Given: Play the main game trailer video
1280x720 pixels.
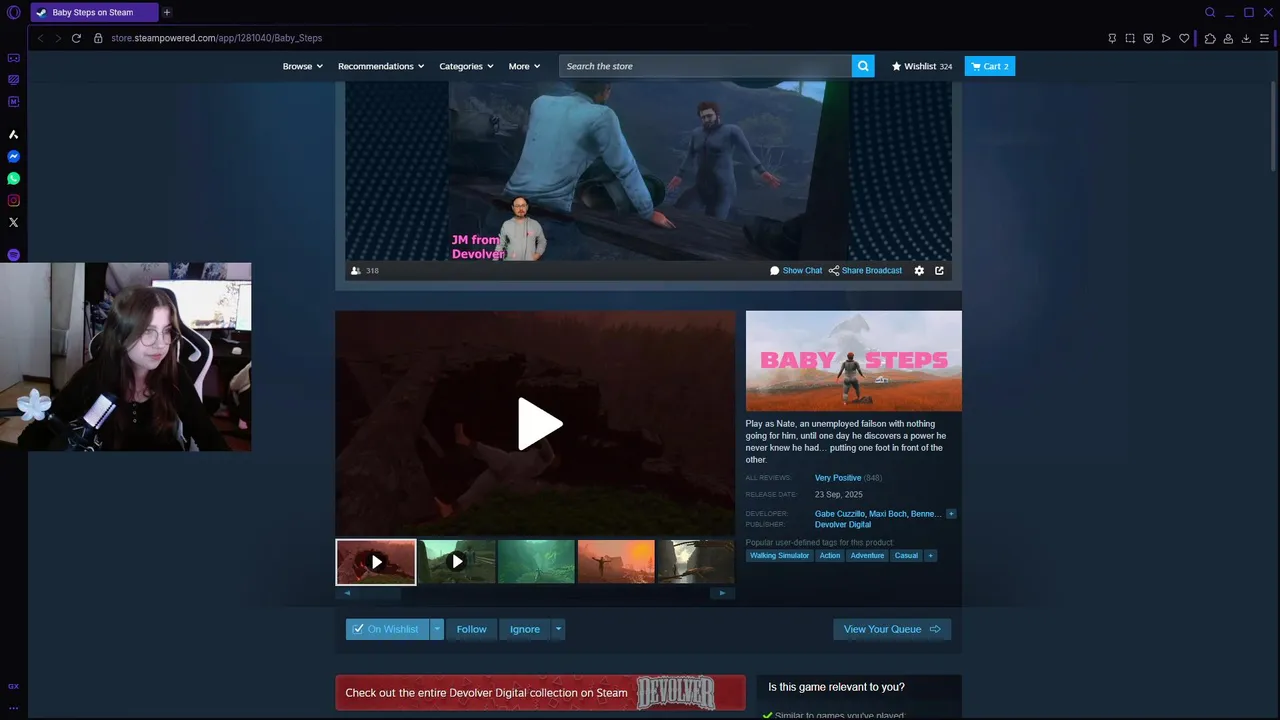Looking at the screenshot, I should (x=539, y=424).
